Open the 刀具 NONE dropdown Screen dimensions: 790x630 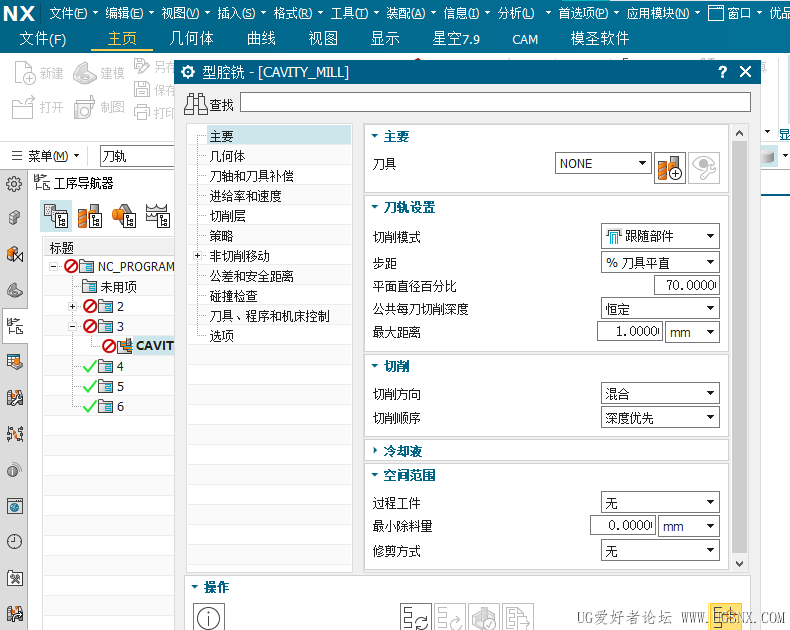point(603,164)
